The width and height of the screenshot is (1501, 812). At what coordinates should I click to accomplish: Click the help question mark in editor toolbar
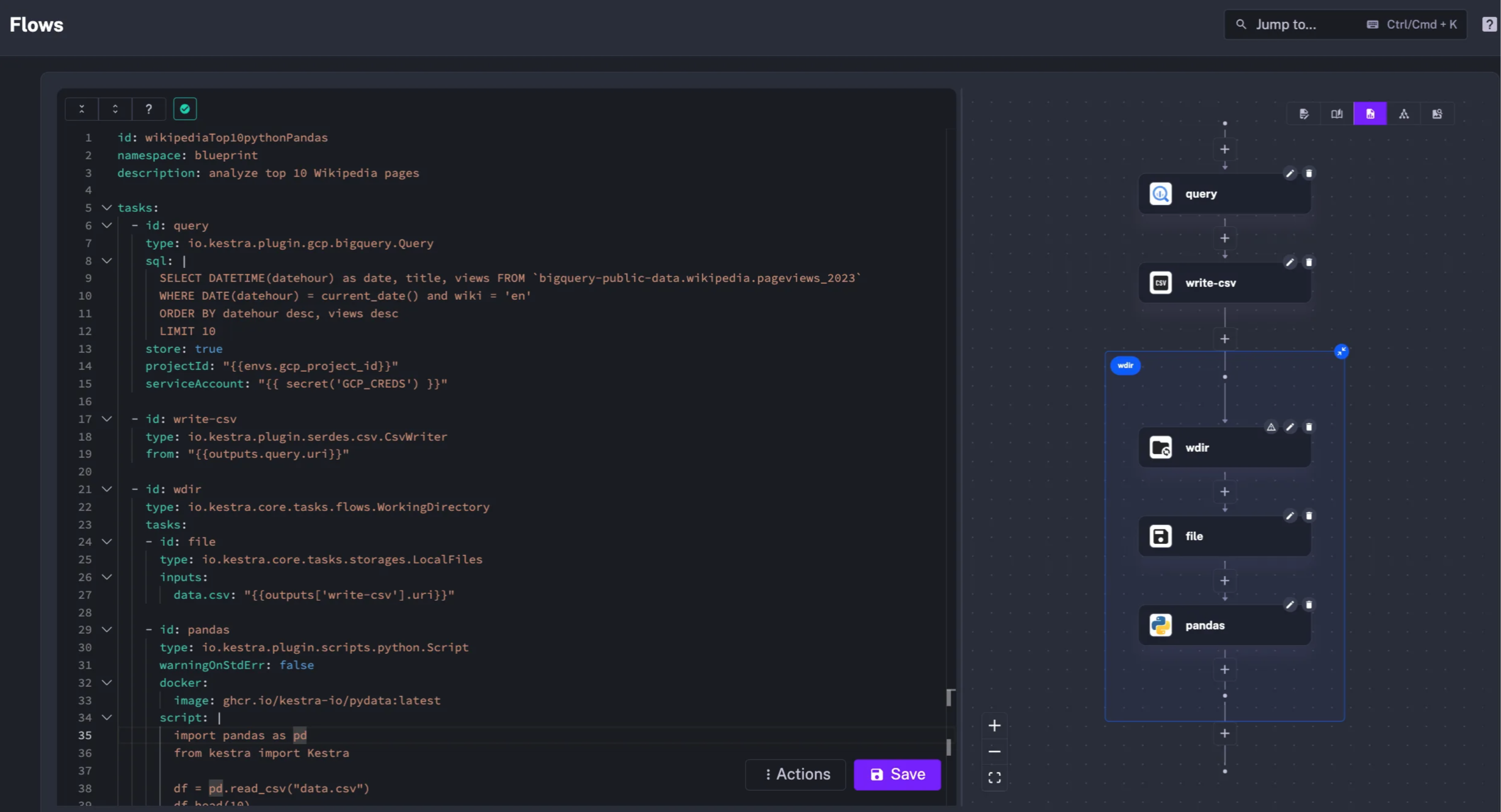click(149, 109)
